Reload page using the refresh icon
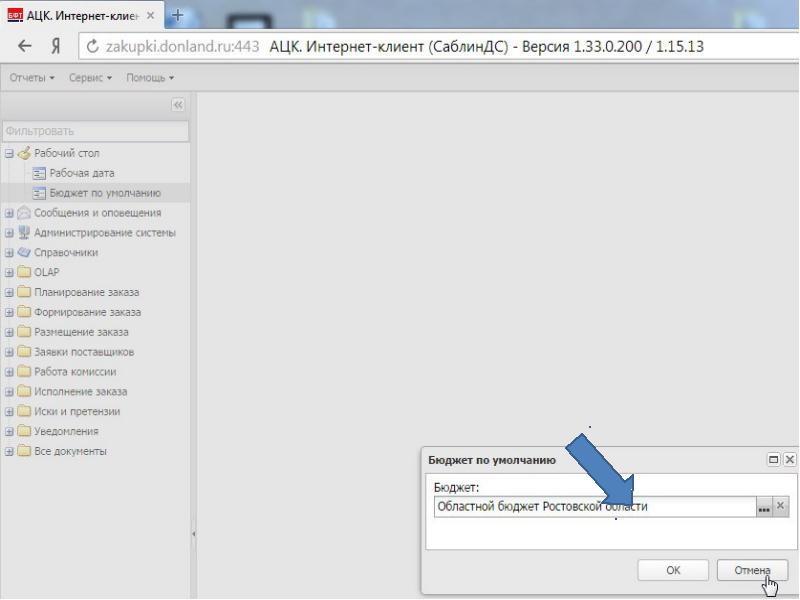 point(92,46)
